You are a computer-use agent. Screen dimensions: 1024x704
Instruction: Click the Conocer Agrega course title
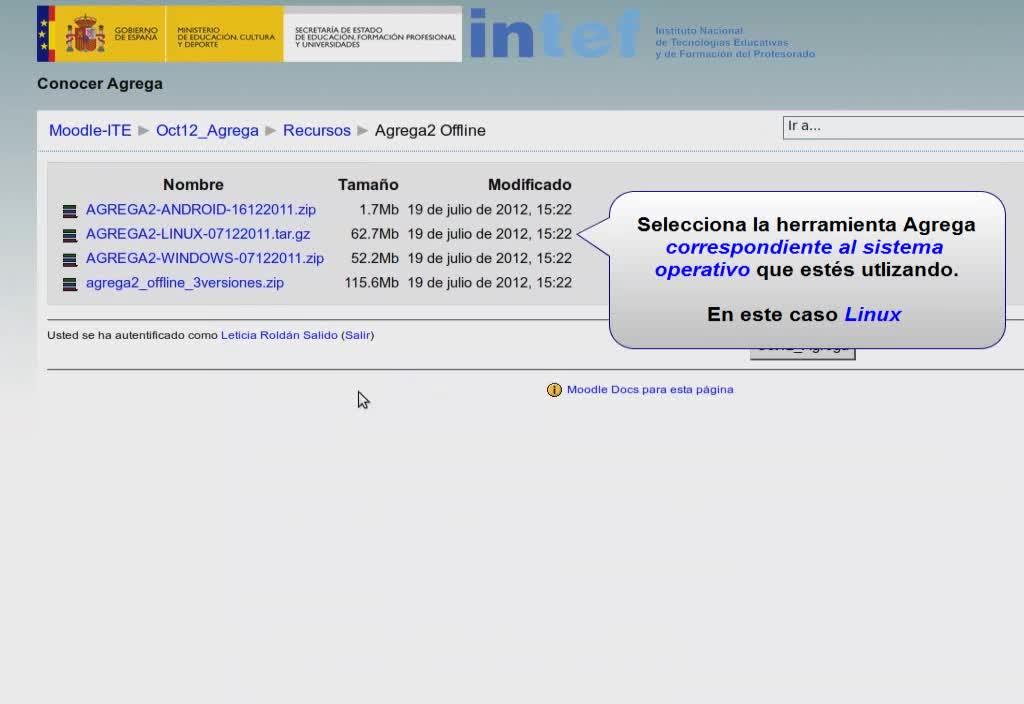tap(100, 84)
